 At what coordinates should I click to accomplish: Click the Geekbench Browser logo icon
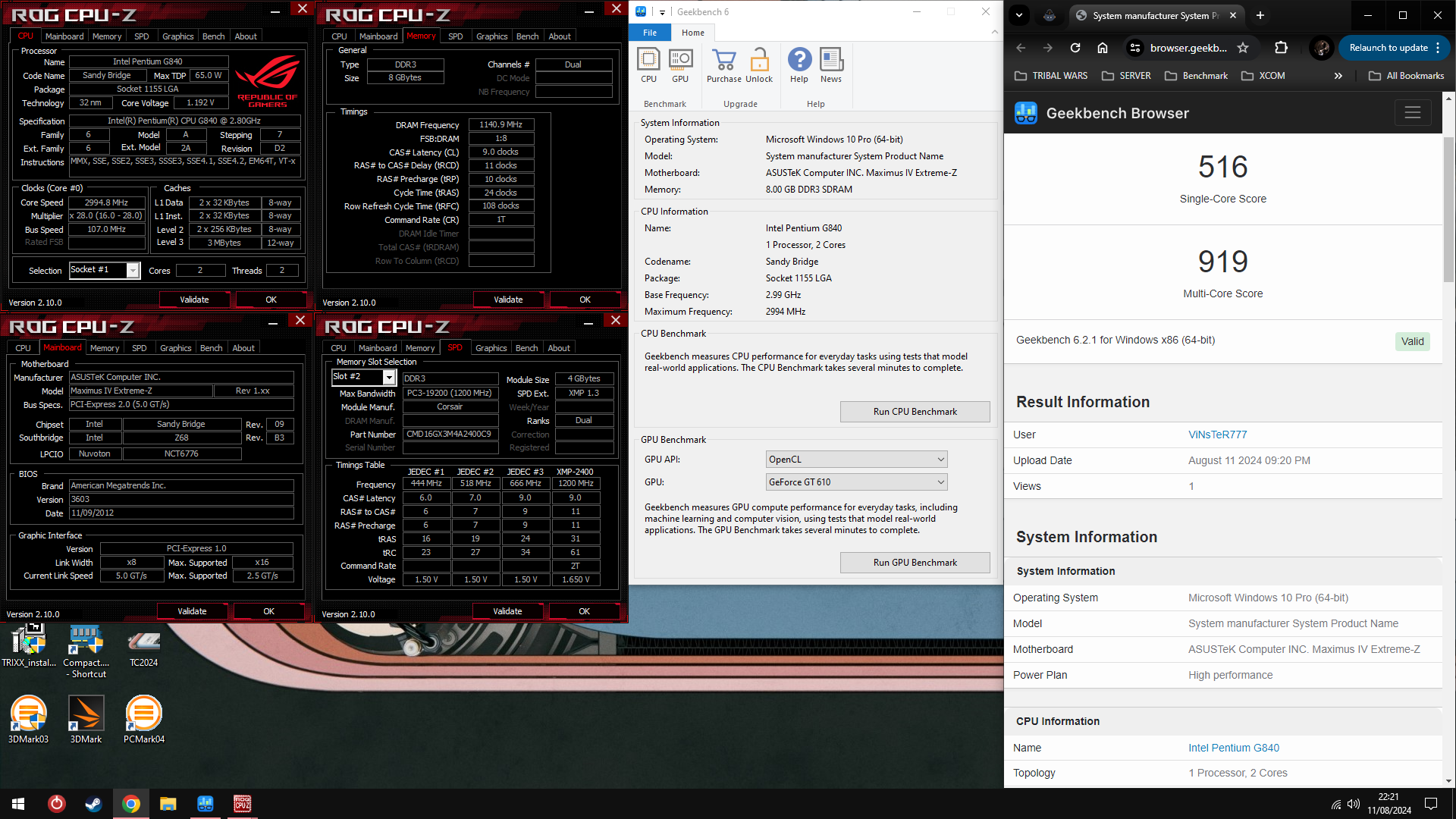(x=1026, y=113)
